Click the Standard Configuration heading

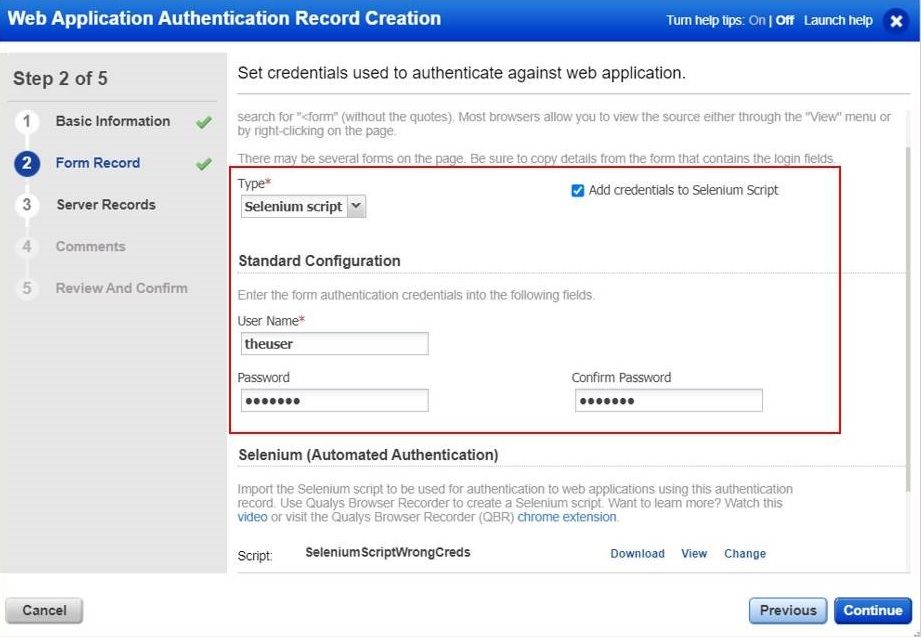coord(320,261)
